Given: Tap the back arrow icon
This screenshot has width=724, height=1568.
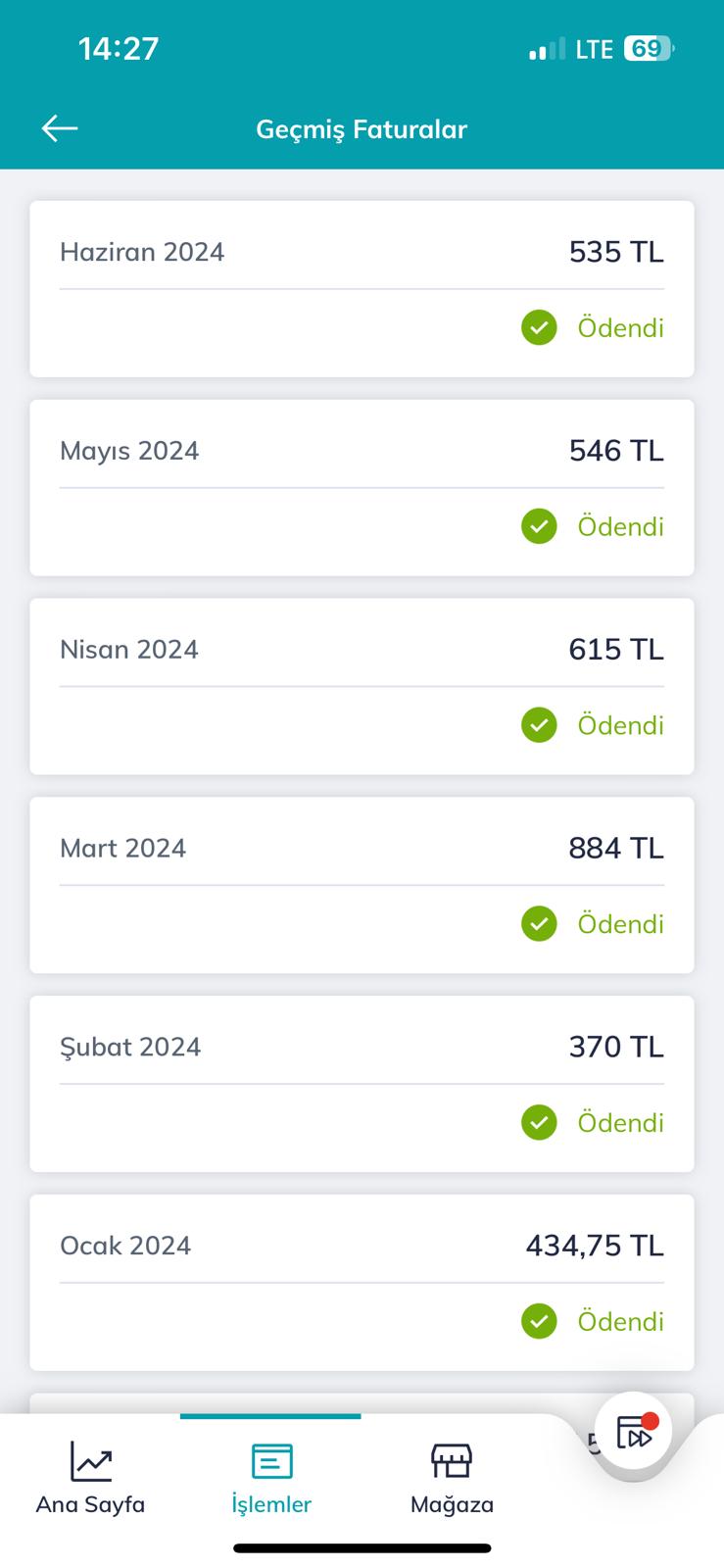Looking at the screenshot, I should [60, 128].
